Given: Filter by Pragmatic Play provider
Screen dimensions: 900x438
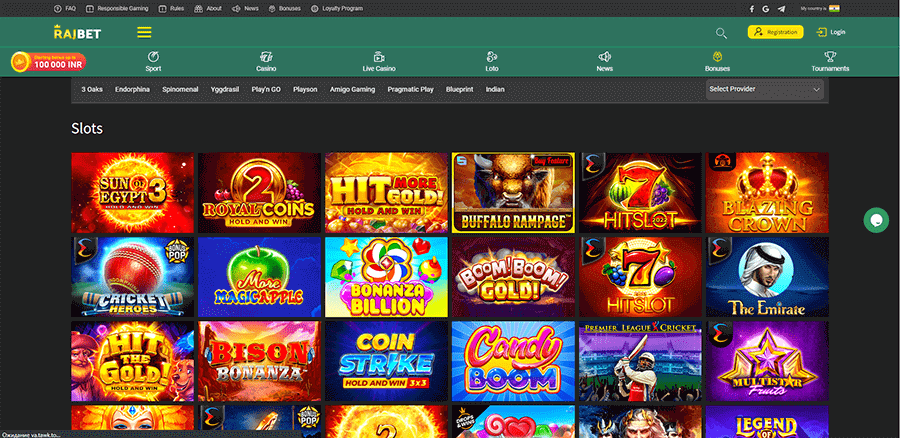Looking at the screenshot, I should coord(410,90).
